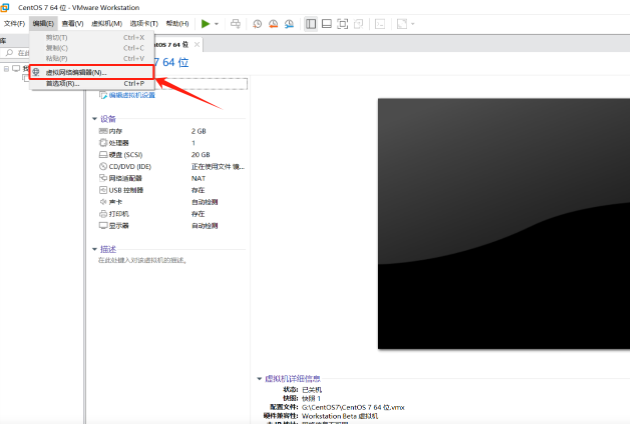The height and width of the screenshot is (433, 630).
Task: Open the 编辑(E) menu
Action: point(43,24)
